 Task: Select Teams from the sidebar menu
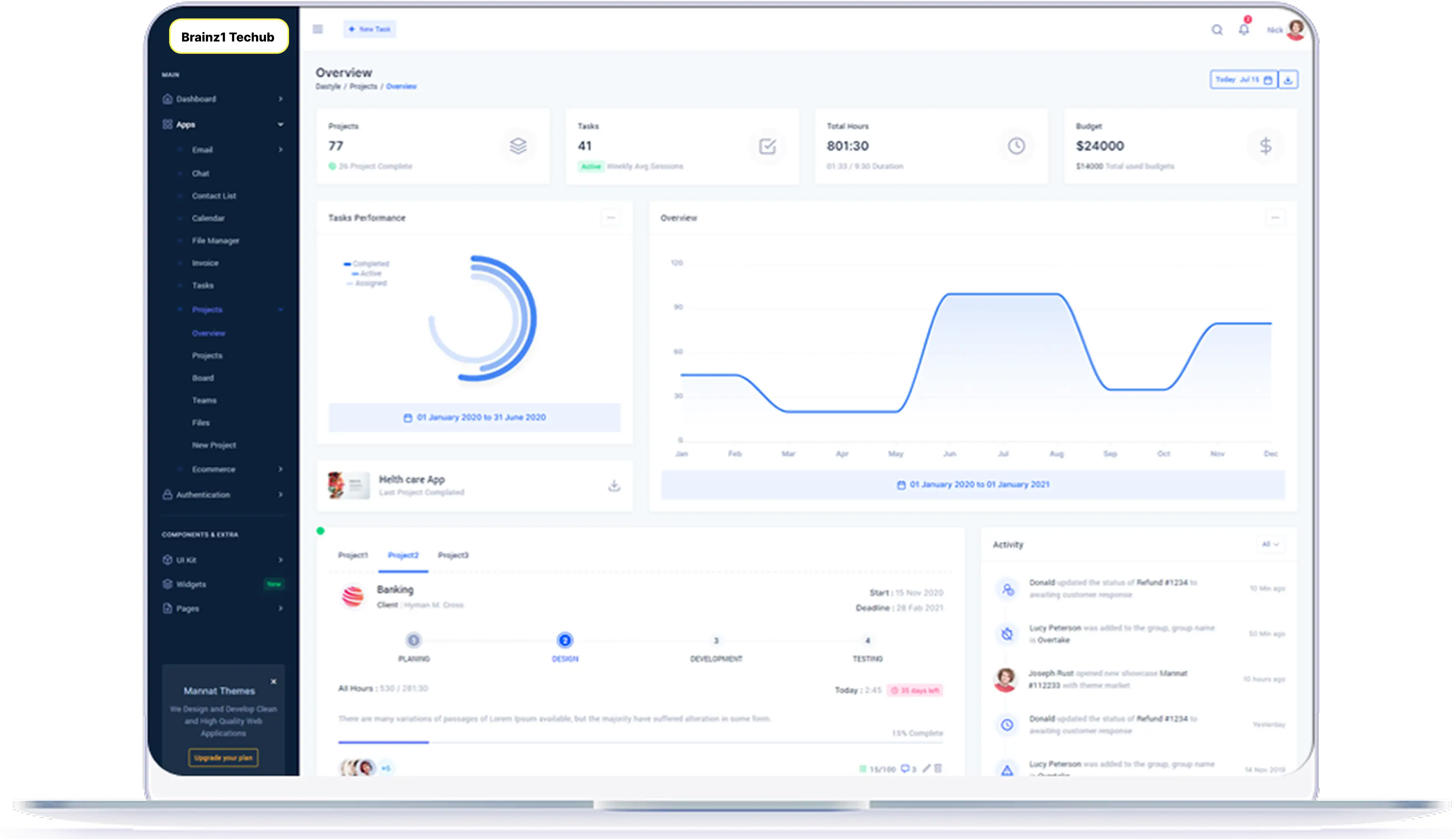tap(204, 400)
